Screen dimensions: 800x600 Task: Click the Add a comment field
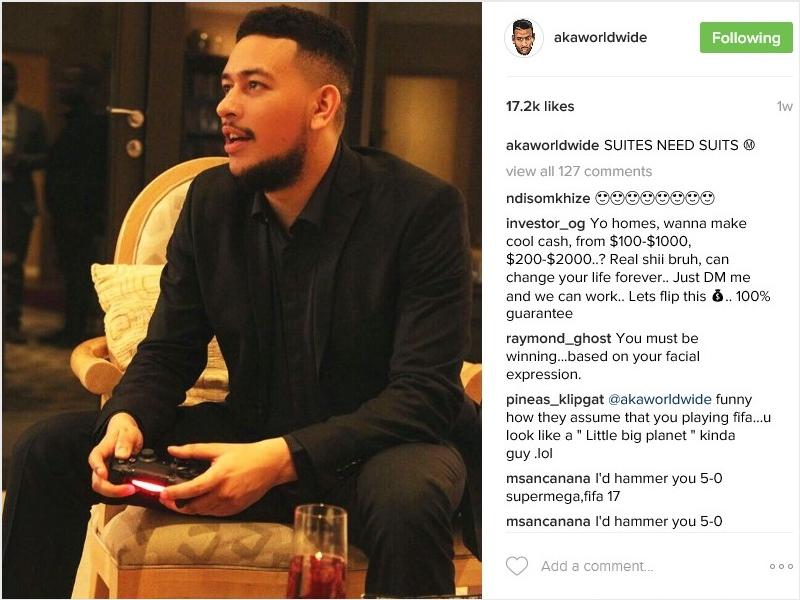pos(645,566)
